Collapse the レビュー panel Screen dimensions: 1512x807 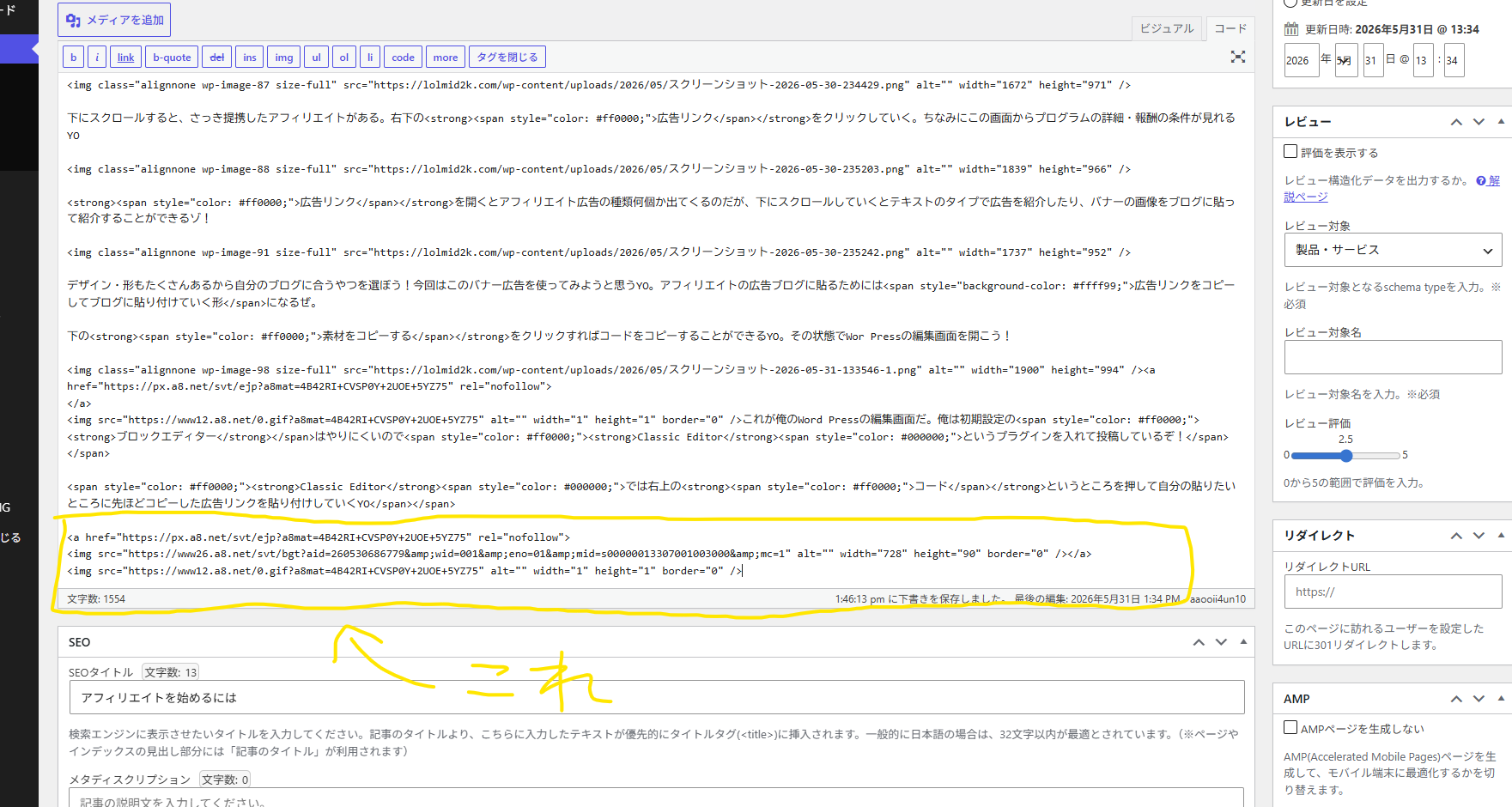(x=1501, y=122)
